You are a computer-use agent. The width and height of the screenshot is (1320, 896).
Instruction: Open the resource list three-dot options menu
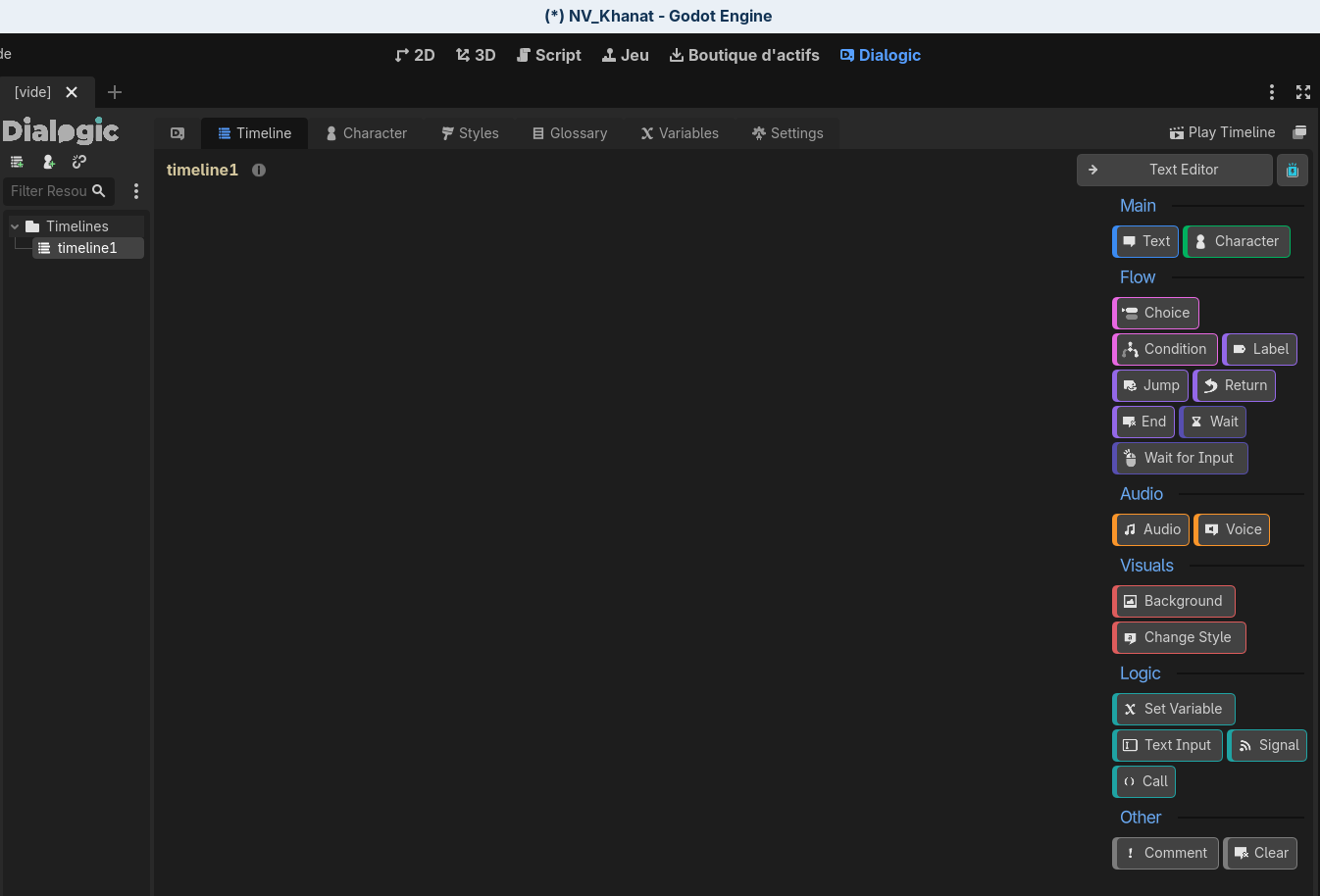(136, 191)
